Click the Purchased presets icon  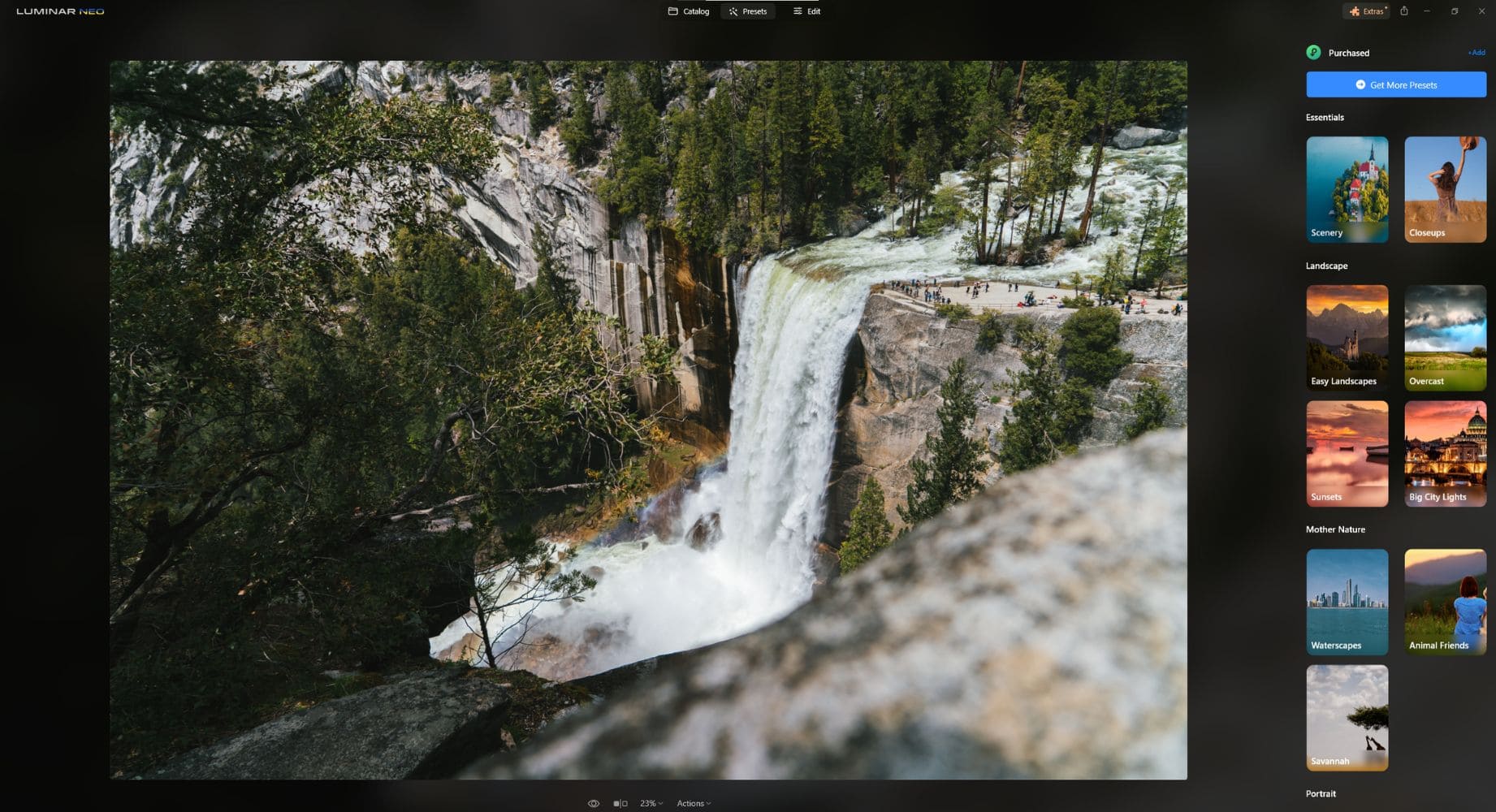tap(1314, 52)
